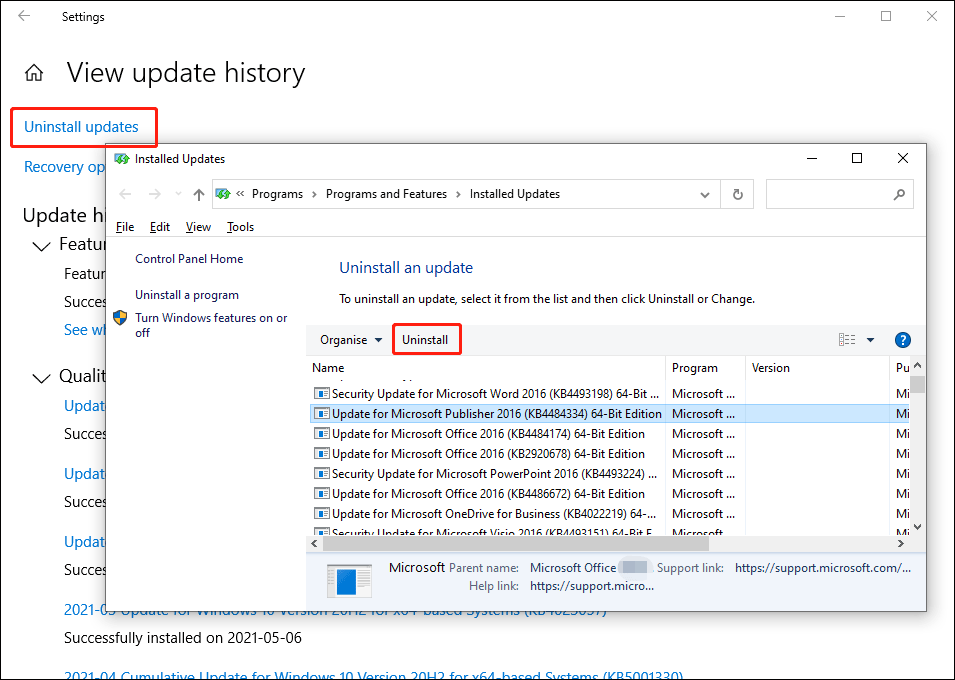Click the change view icon
This screenshot has height=680, width=955.
(847, 340)
